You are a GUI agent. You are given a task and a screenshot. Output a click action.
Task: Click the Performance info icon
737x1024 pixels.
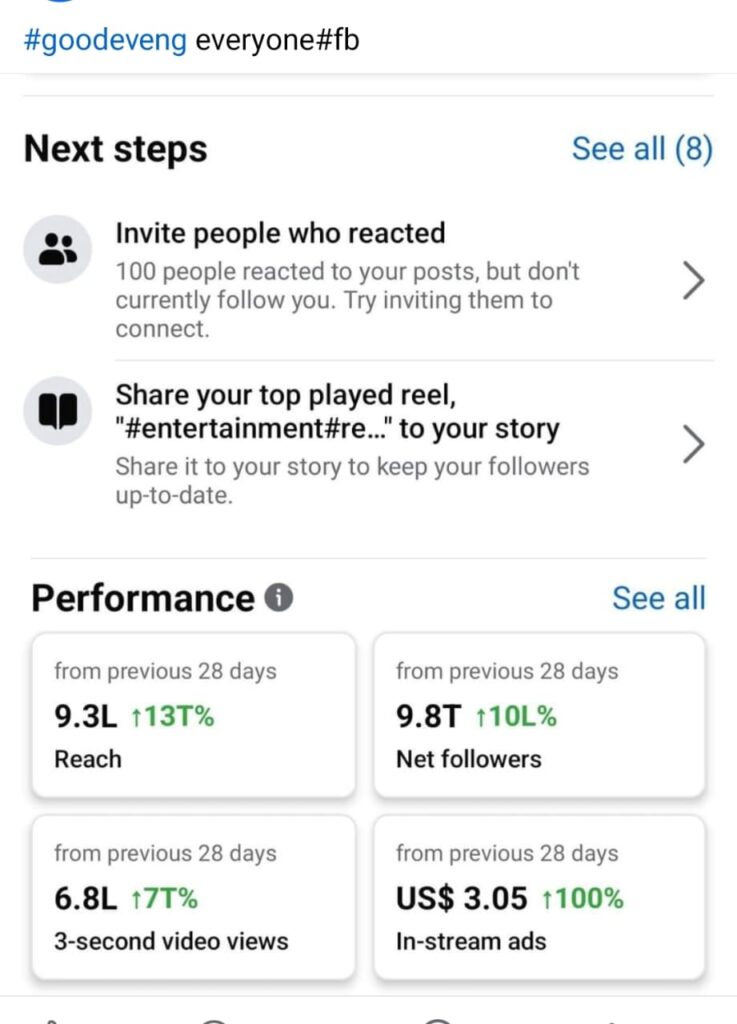tap(279, 598)
